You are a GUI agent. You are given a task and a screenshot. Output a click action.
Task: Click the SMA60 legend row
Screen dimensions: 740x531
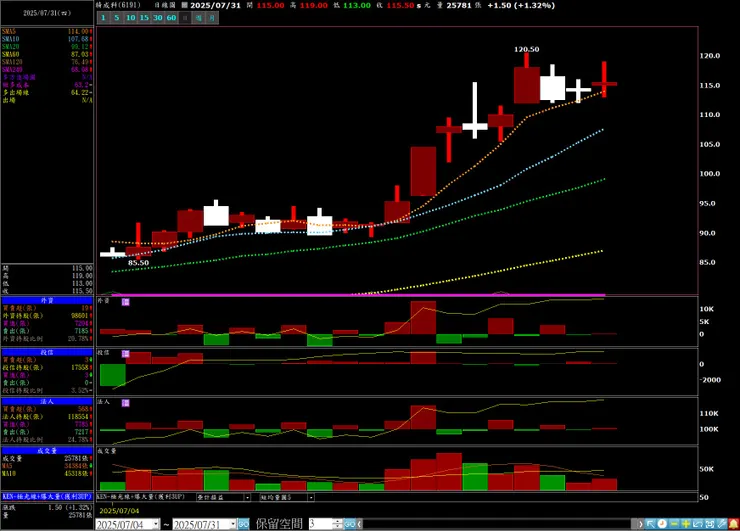point(47,54)
